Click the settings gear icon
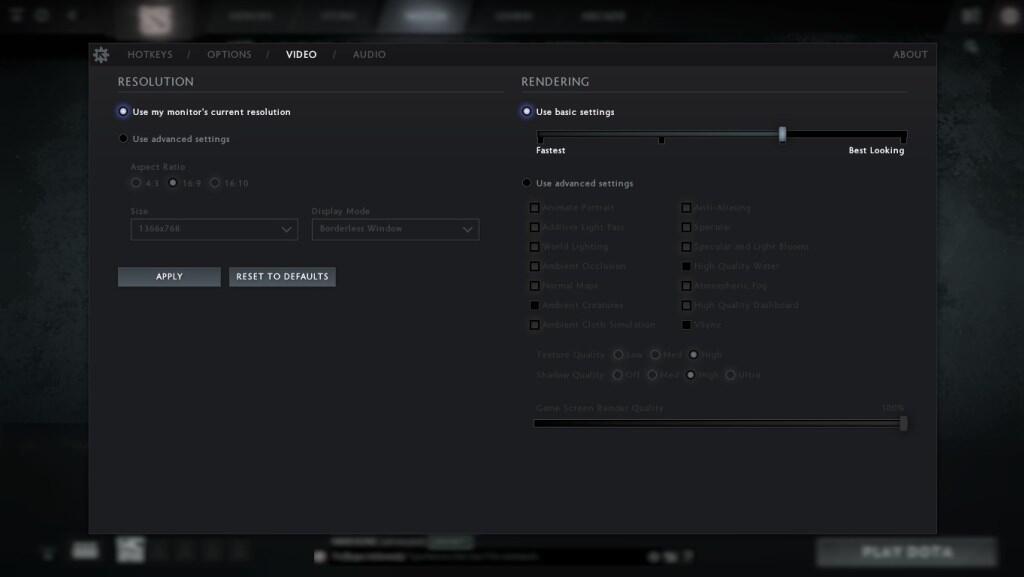The image size is (1024, 577). click(x=101, y=55)
